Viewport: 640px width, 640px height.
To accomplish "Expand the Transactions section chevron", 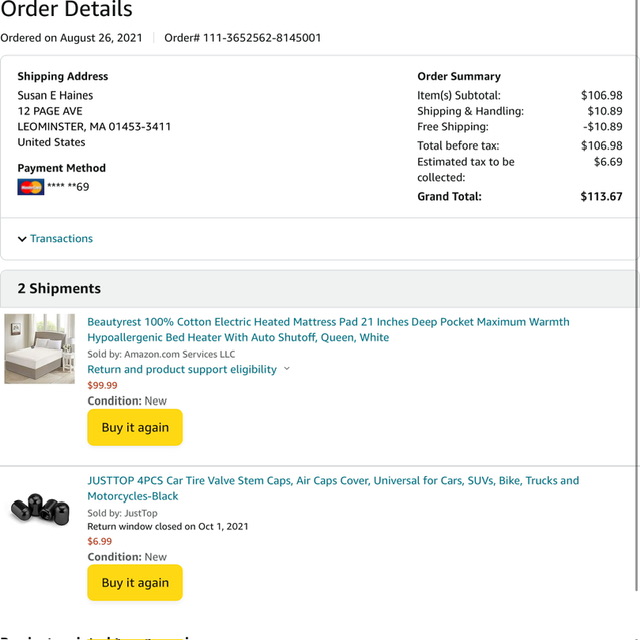I will 22,239.
